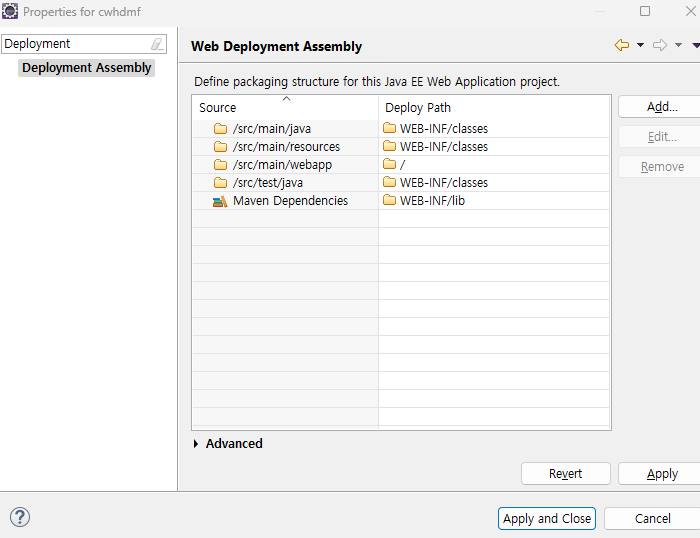
Task: Clear the filter text with eraser icon
Action: (157, 44)
